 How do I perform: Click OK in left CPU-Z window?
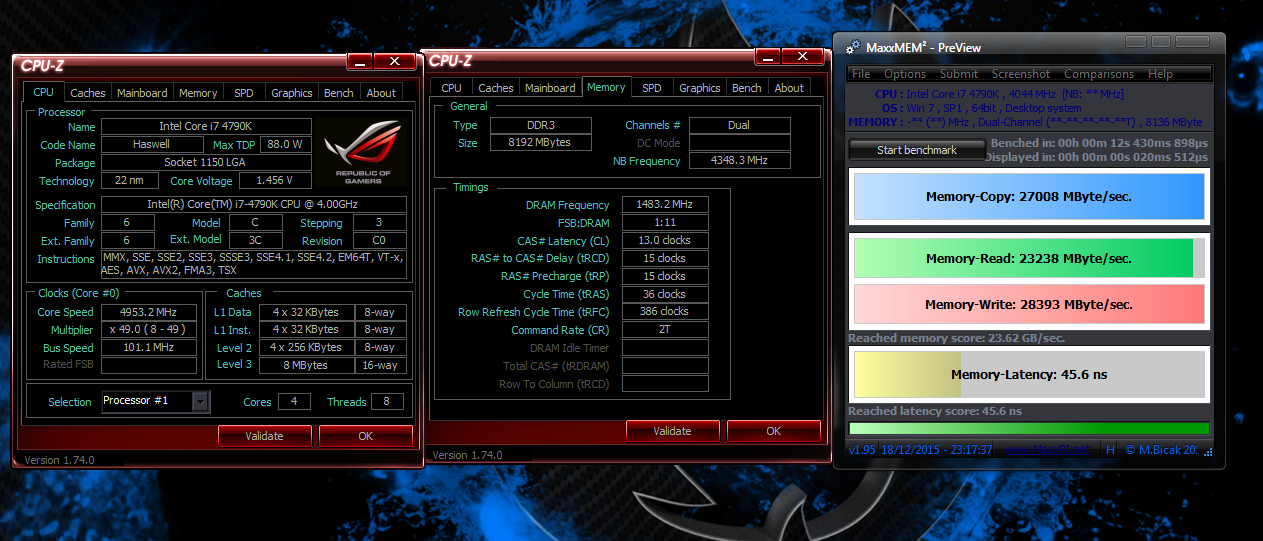tap(366, 436)
